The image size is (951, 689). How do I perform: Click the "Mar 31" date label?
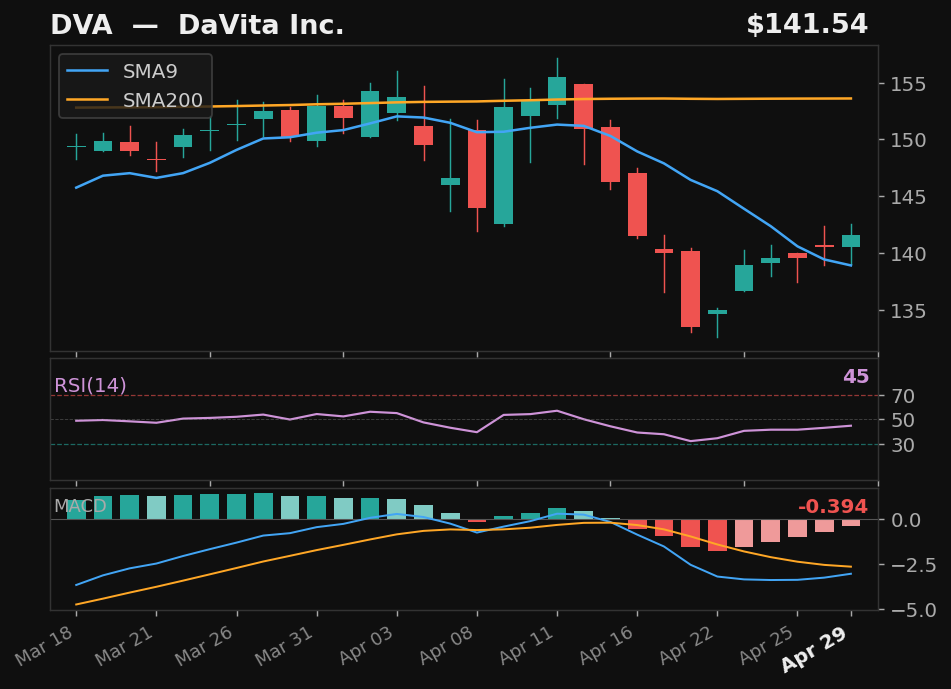[284, 645]
